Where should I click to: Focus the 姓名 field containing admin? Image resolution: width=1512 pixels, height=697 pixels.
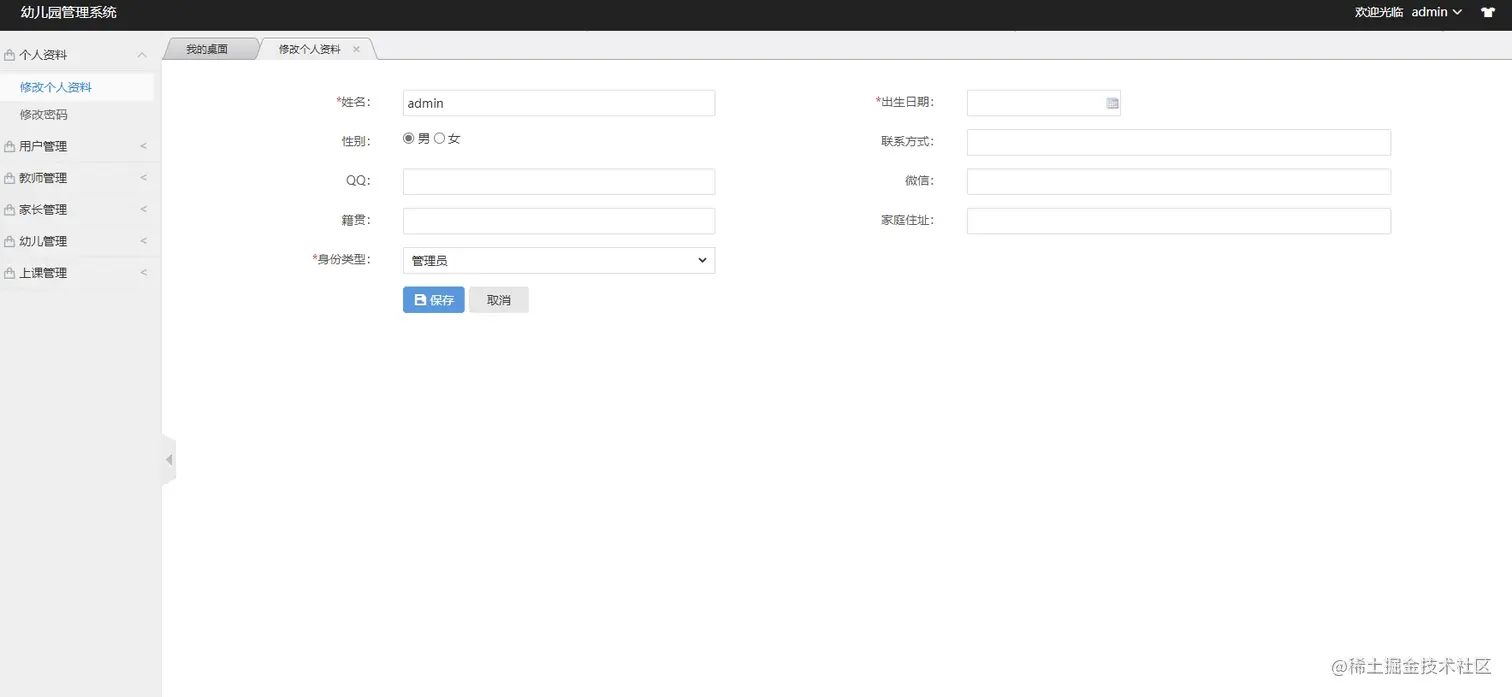[559, 103]
